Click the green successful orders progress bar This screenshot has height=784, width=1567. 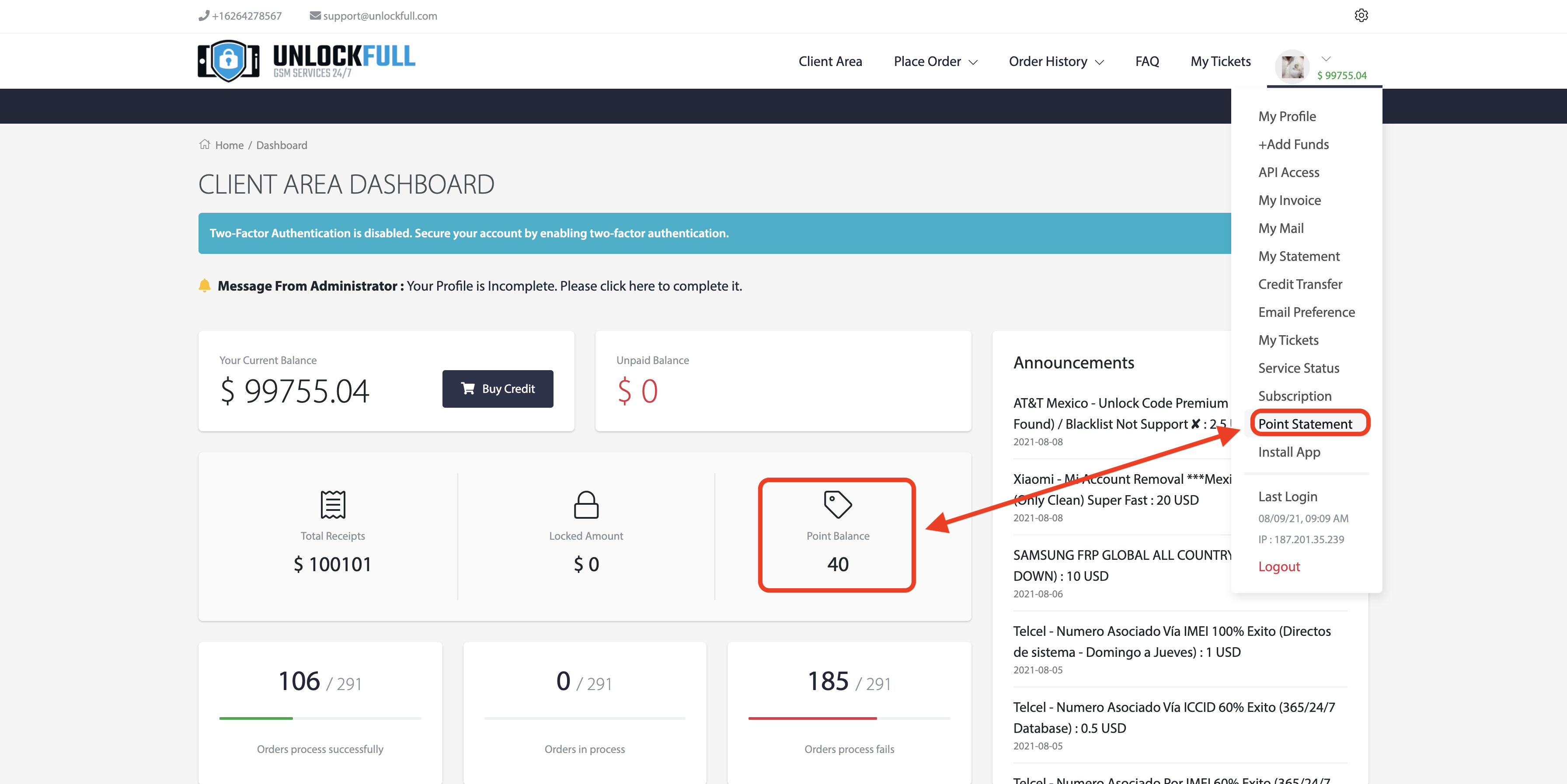[x=256, y=718]
